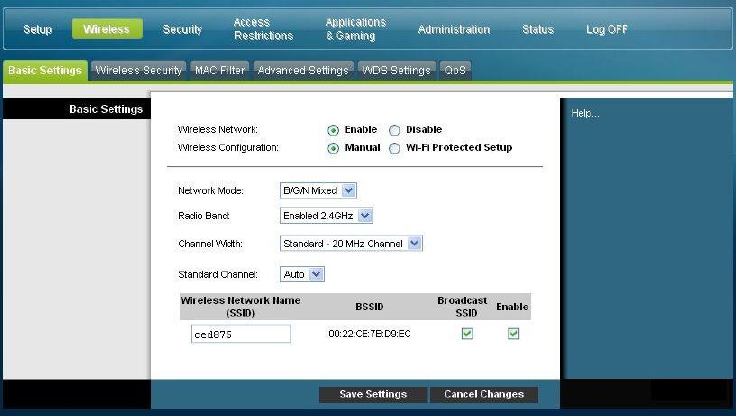Select the Enable radio for Wireless Network
The width and height of the screenshot is (736, 416).
(333, 130)
